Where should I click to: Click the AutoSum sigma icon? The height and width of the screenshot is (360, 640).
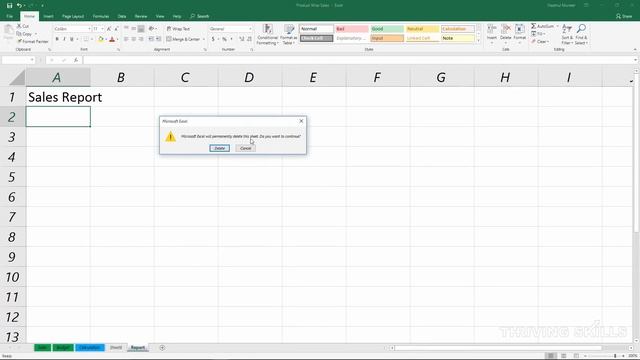(533, 26)
